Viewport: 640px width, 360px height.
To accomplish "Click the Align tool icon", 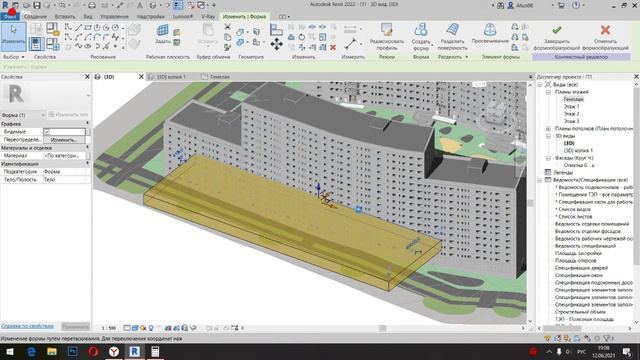I will pos(276,29).
